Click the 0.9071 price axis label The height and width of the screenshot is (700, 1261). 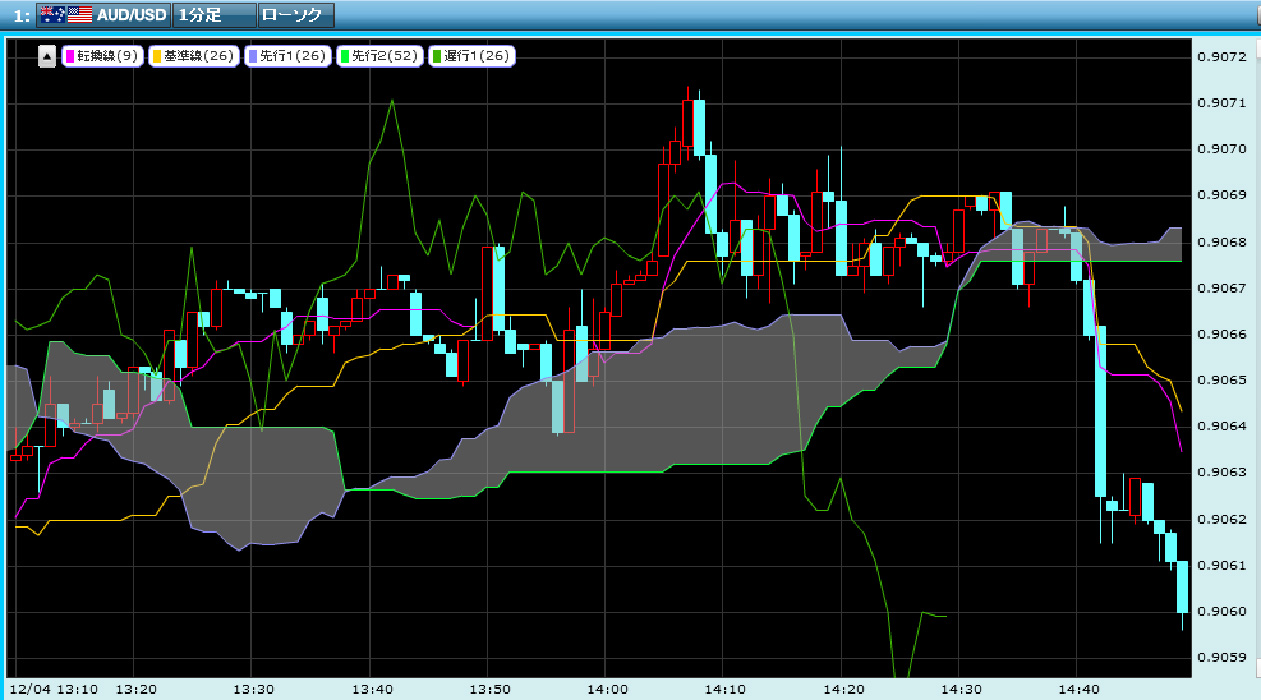coord(1222,103)
